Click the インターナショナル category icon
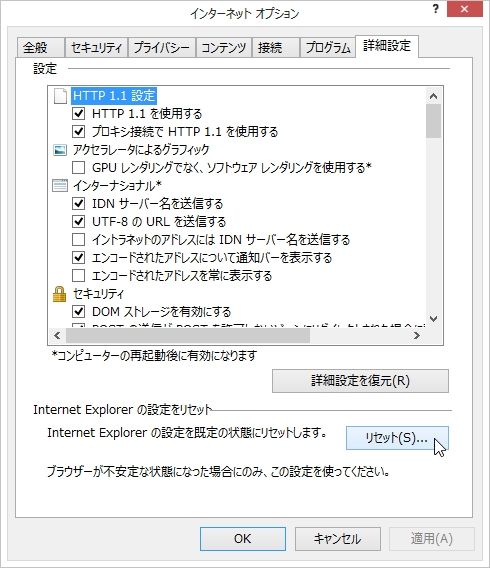The height and width of the screenshot is (568, 490). click(60, 185)
